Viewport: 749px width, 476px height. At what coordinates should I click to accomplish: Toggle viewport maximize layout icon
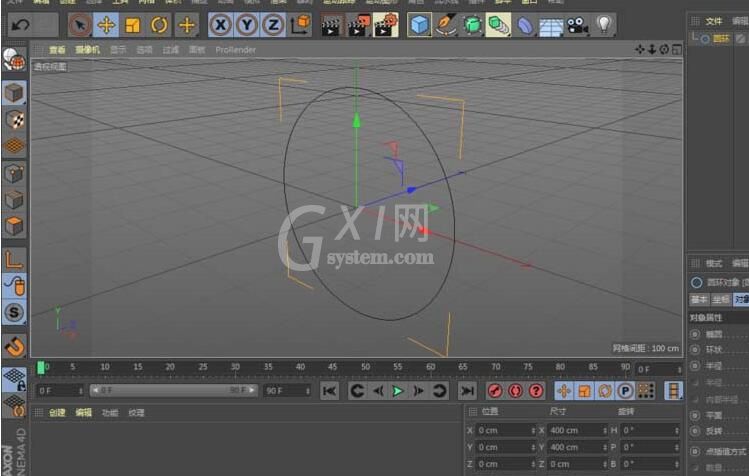tap(676, 49)
